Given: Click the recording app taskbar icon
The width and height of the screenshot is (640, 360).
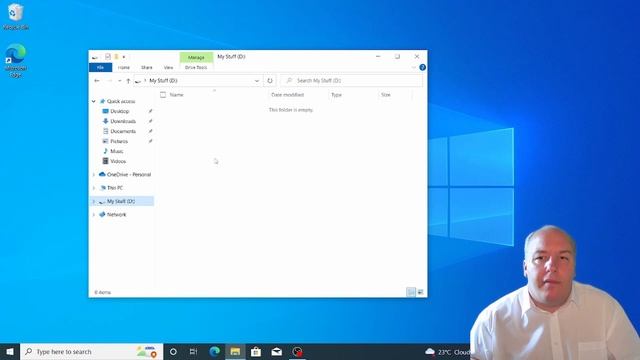Looking at the screenshot, I should click(297, 351).
